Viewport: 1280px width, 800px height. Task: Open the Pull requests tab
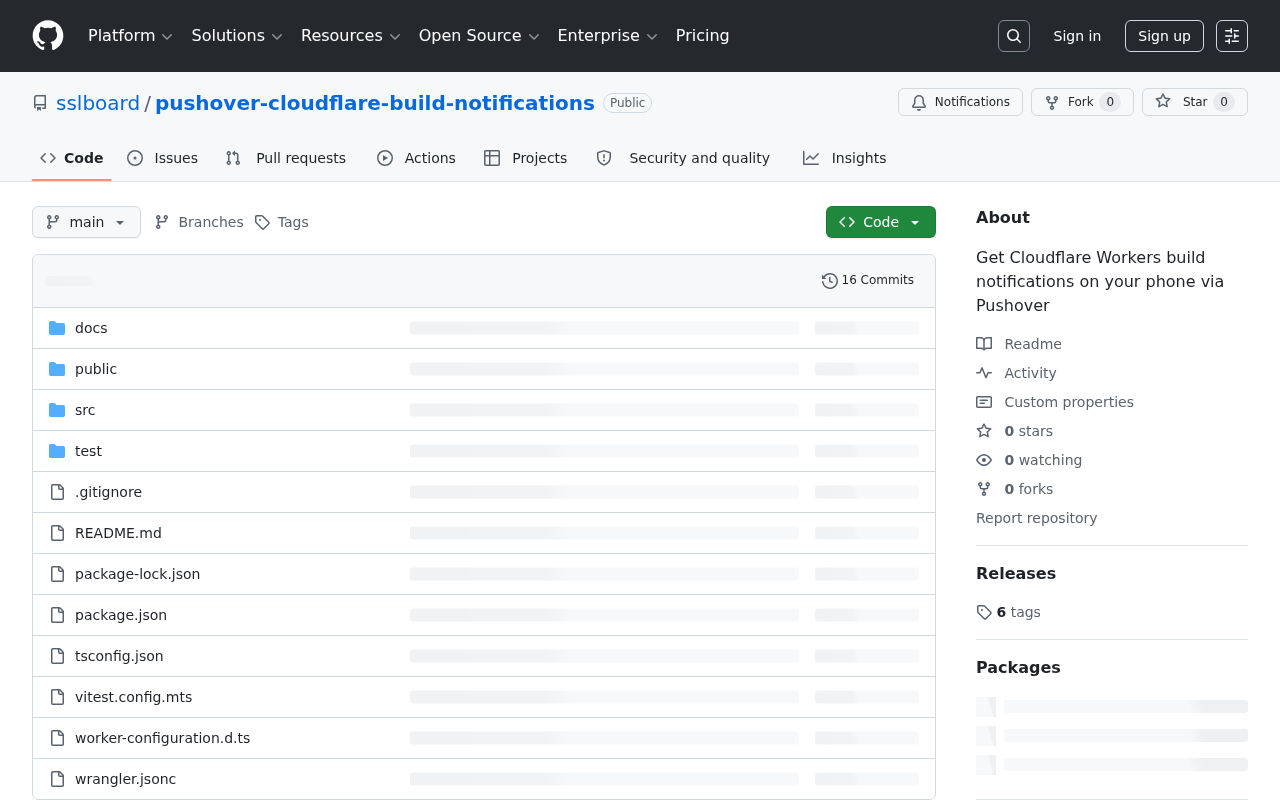coord(286,158)
